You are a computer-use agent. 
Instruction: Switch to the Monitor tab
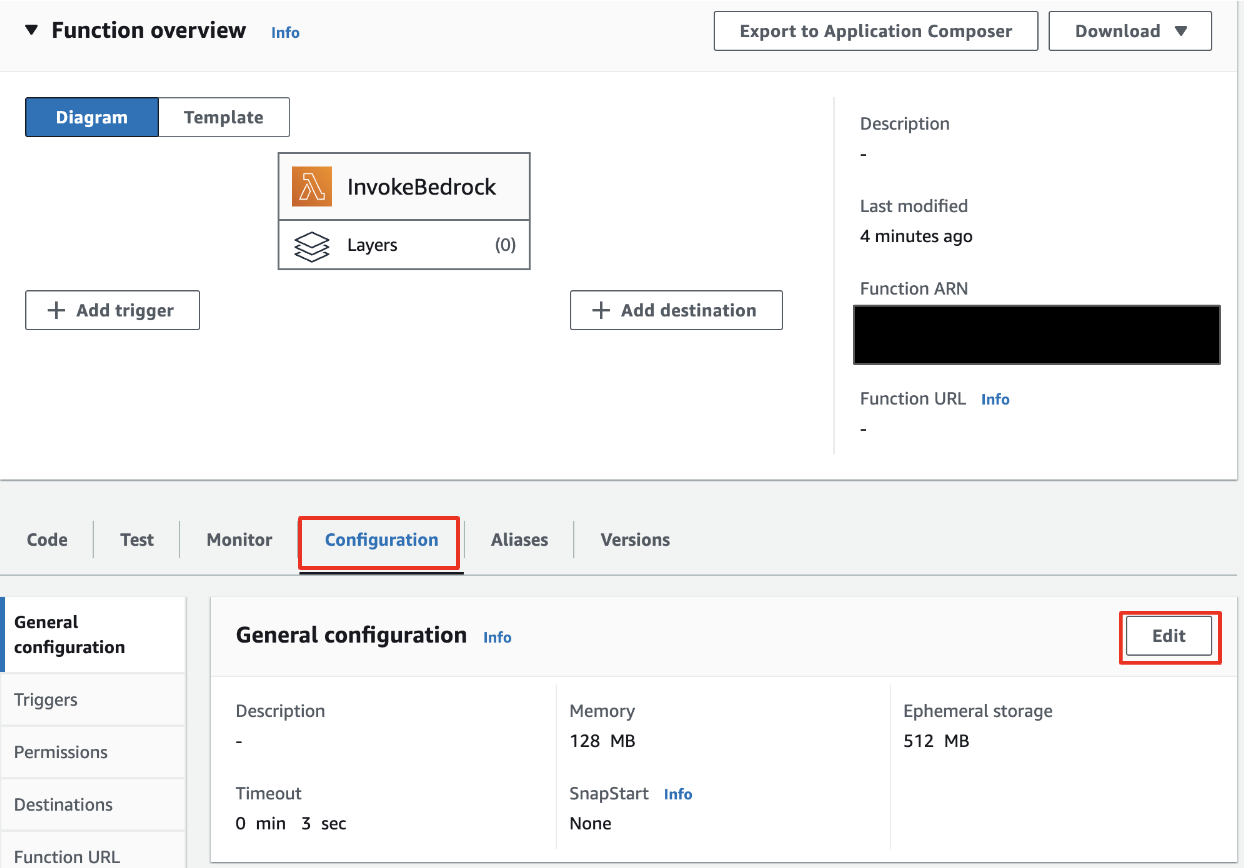coord(238,539)
